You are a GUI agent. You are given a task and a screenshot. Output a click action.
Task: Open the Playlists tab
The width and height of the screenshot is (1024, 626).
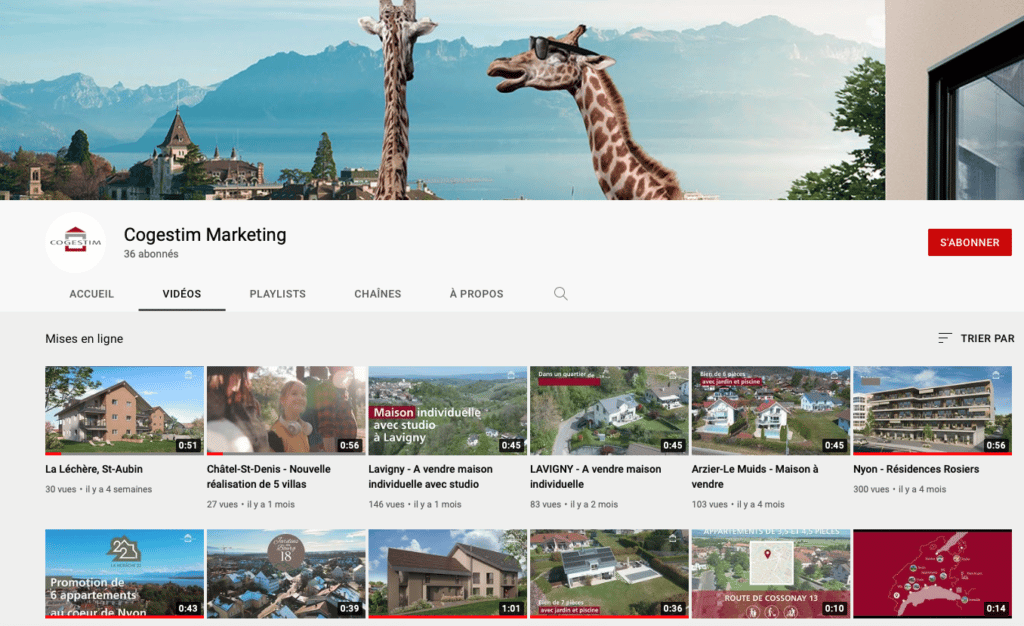(278, 294)
